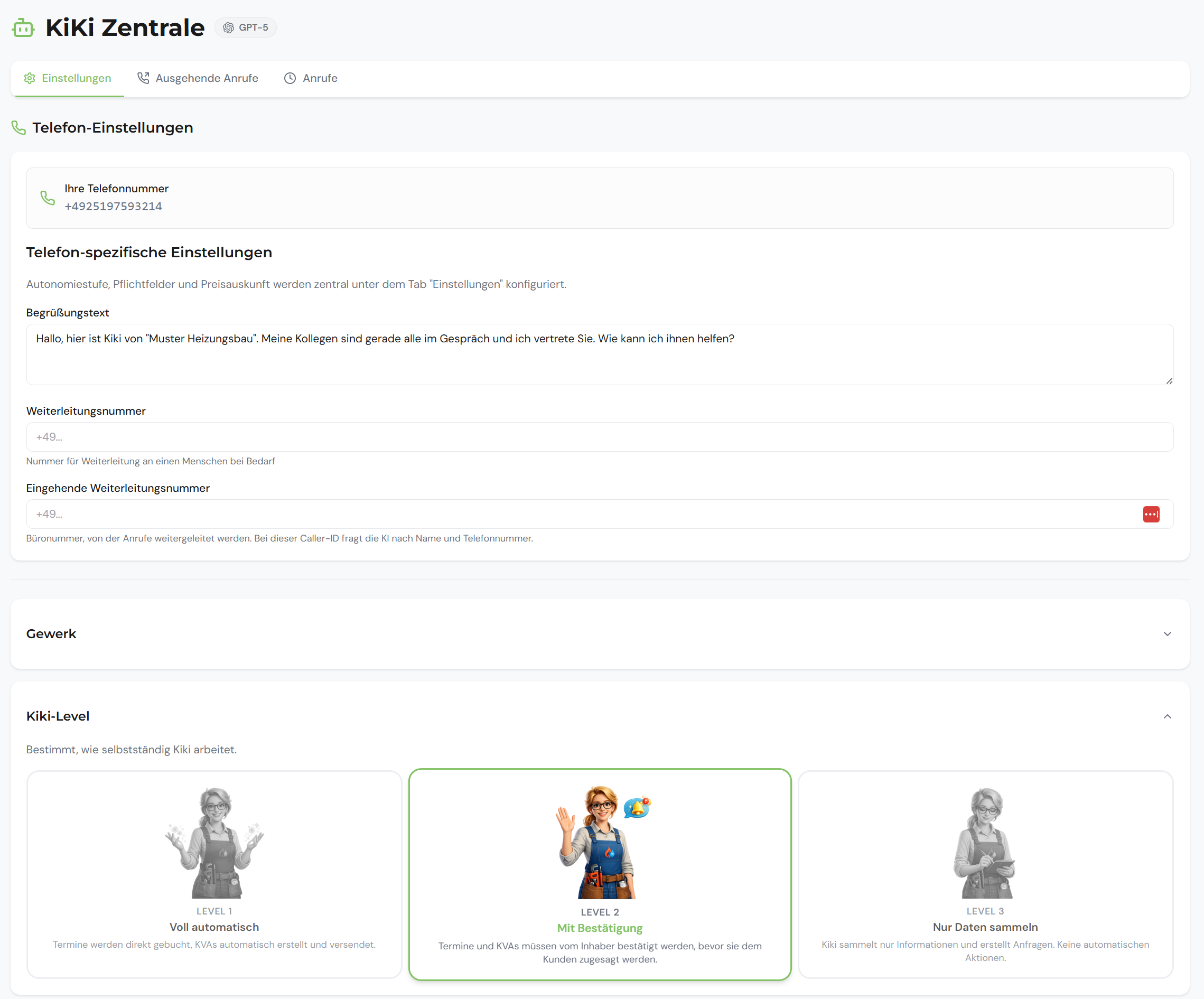Click the textarea resize handle of the Begrüßungstext field

[1169, 381]
